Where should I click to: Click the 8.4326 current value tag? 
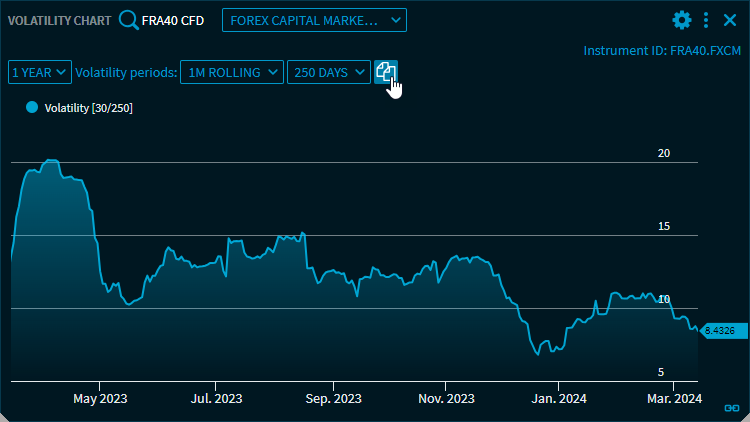coord(719,330)
